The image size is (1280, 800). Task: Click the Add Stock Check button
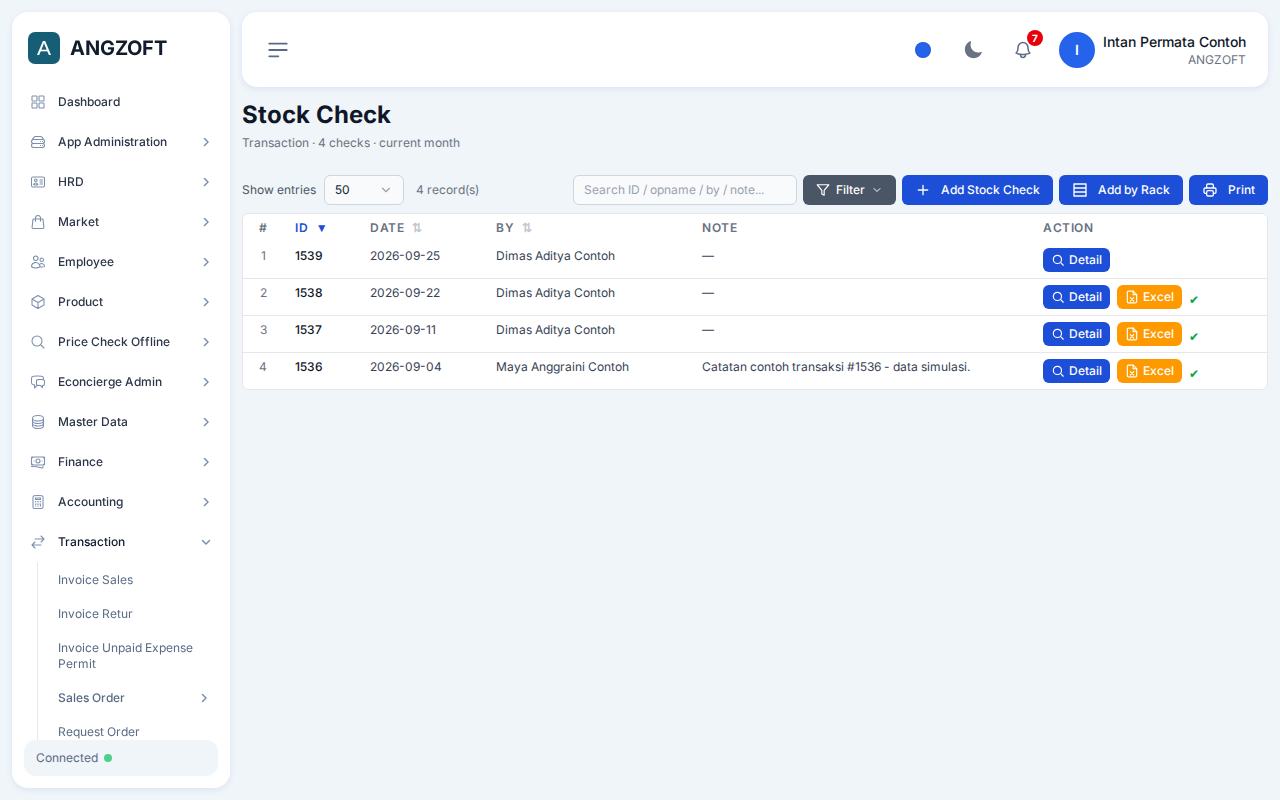click(977, 190)
